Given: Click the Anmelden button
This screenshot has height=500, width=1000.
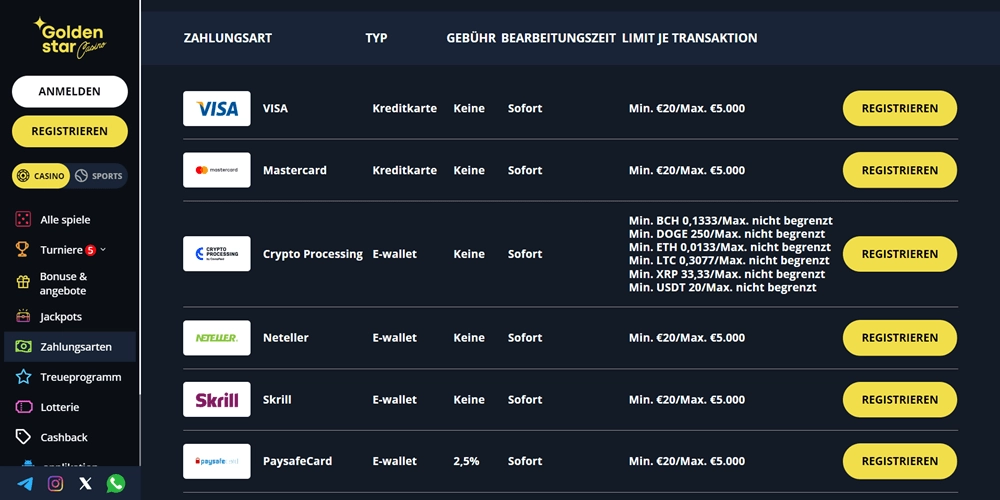Looking at the screenshot, I should coord(70,91).
